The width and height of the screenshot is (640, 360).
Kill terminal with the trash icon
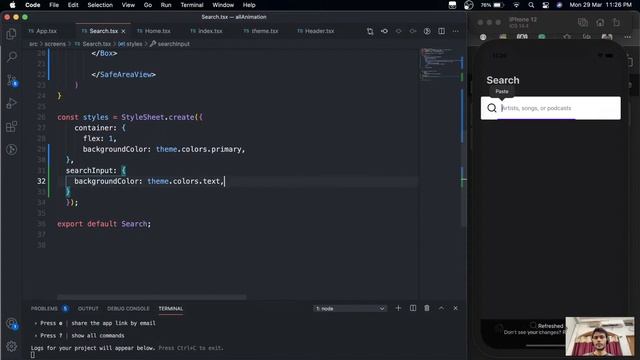pyautogui.click(x=427, y=308)
